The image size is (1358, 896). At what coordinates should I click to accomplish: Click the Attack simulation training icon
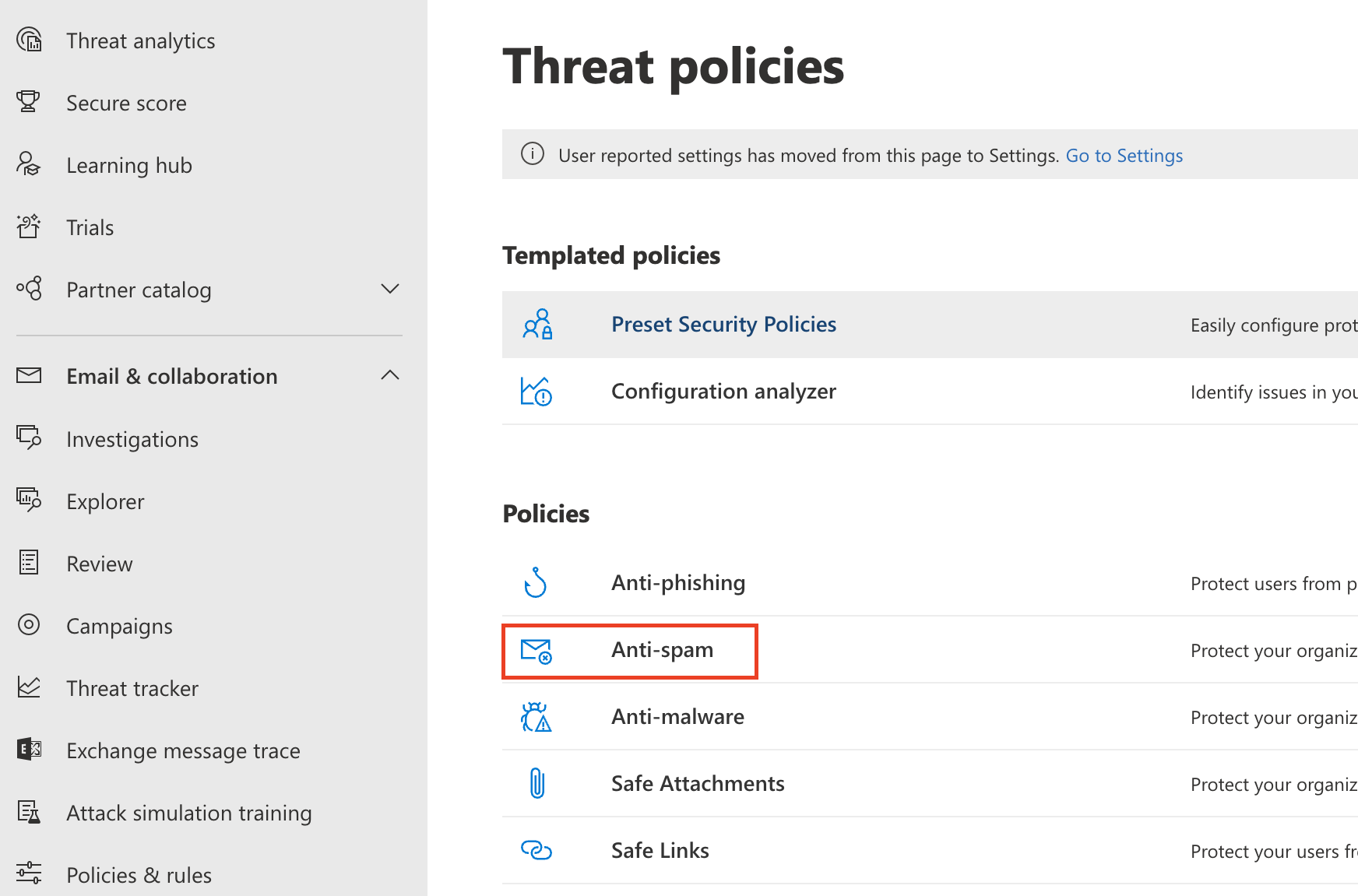click(29, 812)
